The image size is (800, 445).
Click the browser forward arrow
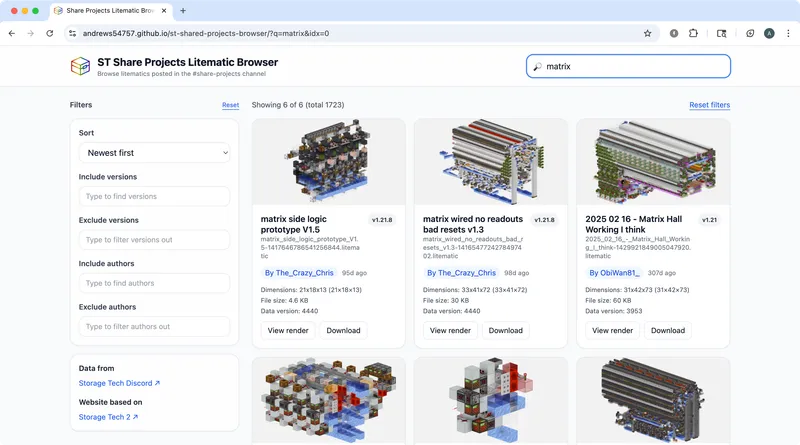tap(31, 33)
